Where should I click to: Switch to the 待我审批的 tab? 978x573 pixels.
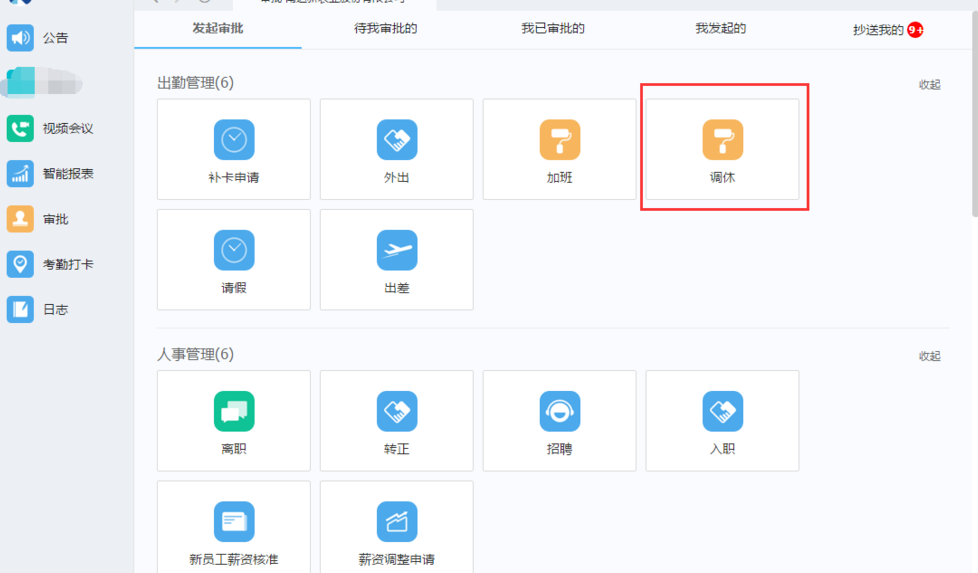pyautogui.click(x=385, y=29)
